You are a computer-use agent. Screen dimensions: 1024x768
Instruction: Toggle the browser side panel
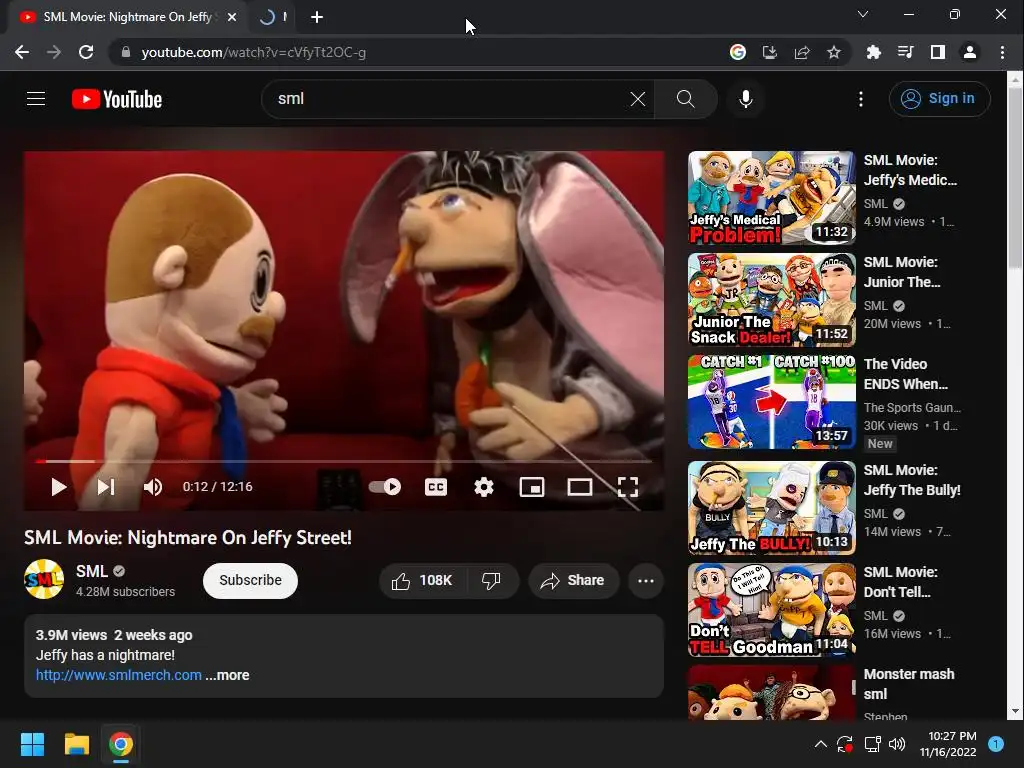coord(938,52)
